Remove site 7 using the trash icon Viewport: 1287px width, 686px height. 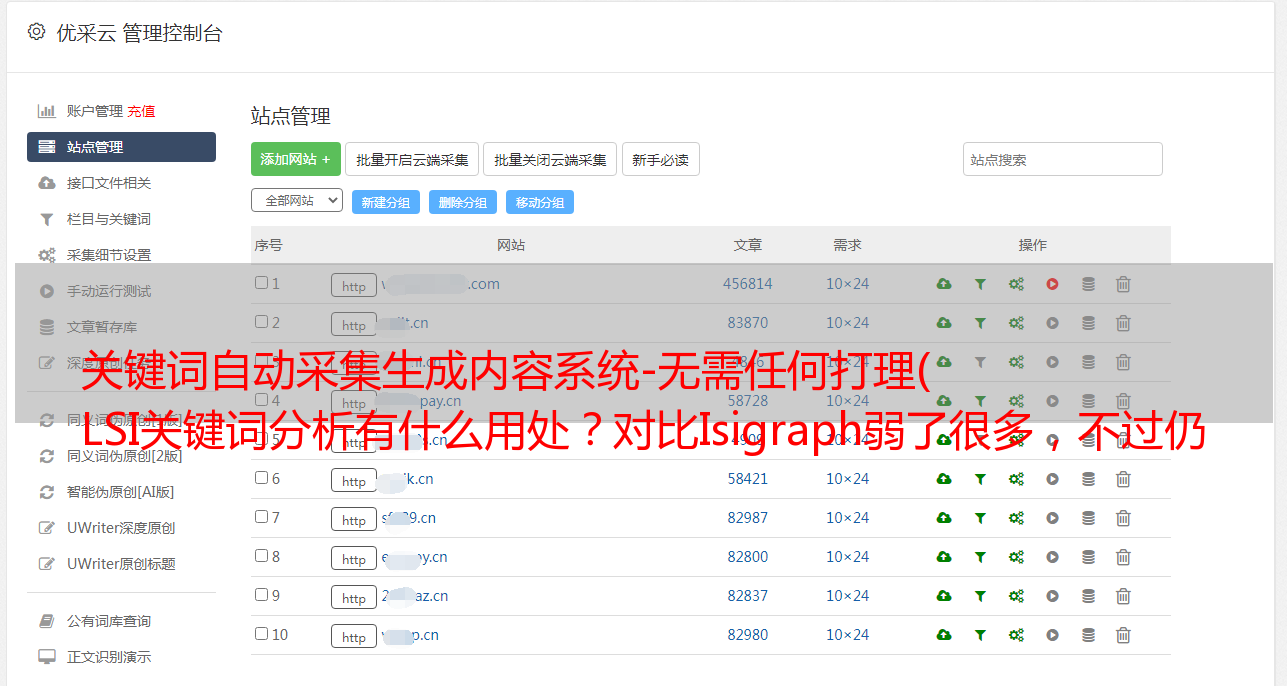point(1123,518)
